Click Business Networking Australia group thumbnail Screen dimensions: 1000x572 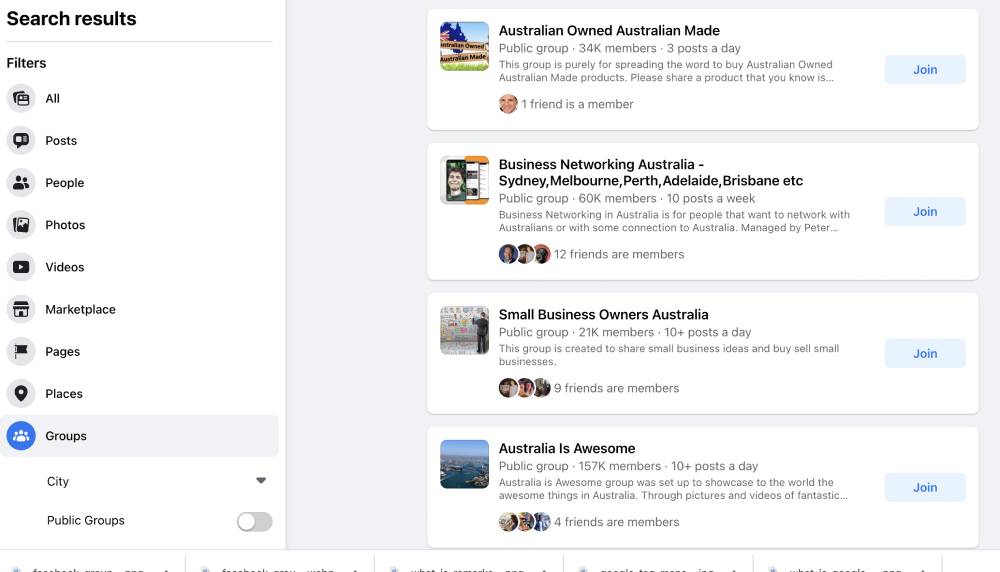464,180
